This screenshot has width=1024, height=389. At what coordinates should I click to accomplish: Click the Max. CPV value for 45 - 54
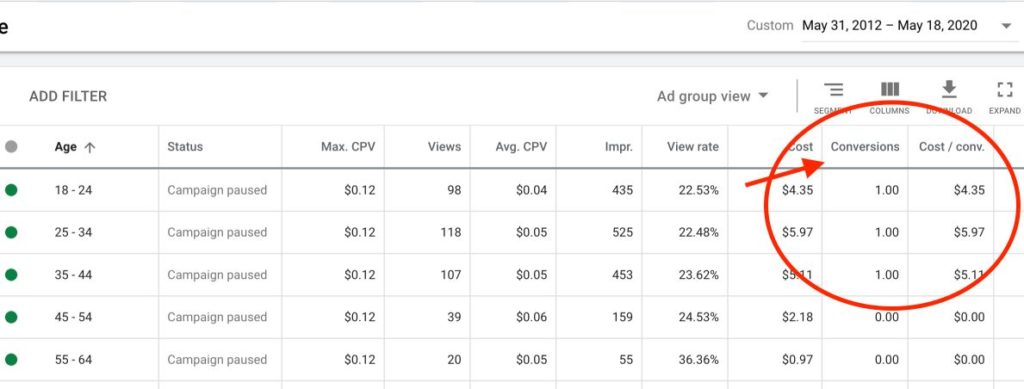click(x=360, y=317)
